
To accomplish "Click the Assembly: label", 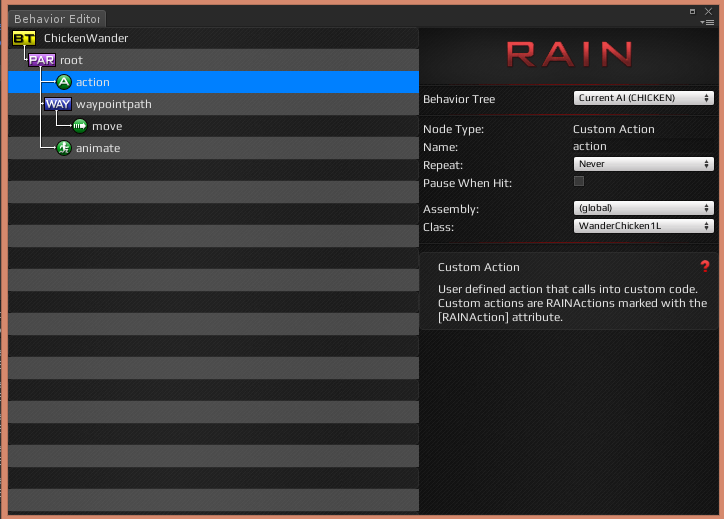I will tap(451, 209).
